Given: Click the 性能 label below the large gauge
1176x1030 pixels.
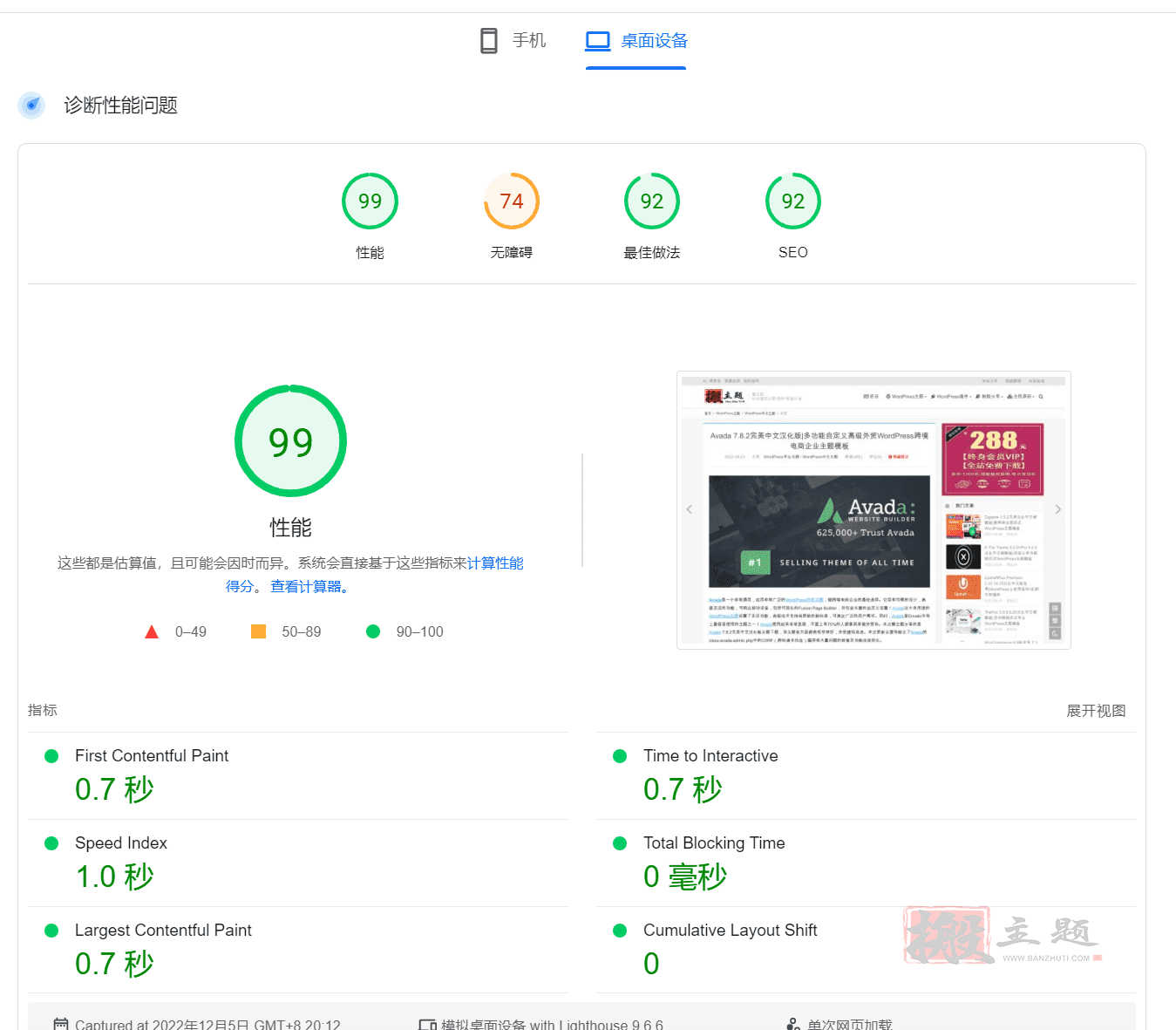Looking at the screenshot, I should point(290,528).
